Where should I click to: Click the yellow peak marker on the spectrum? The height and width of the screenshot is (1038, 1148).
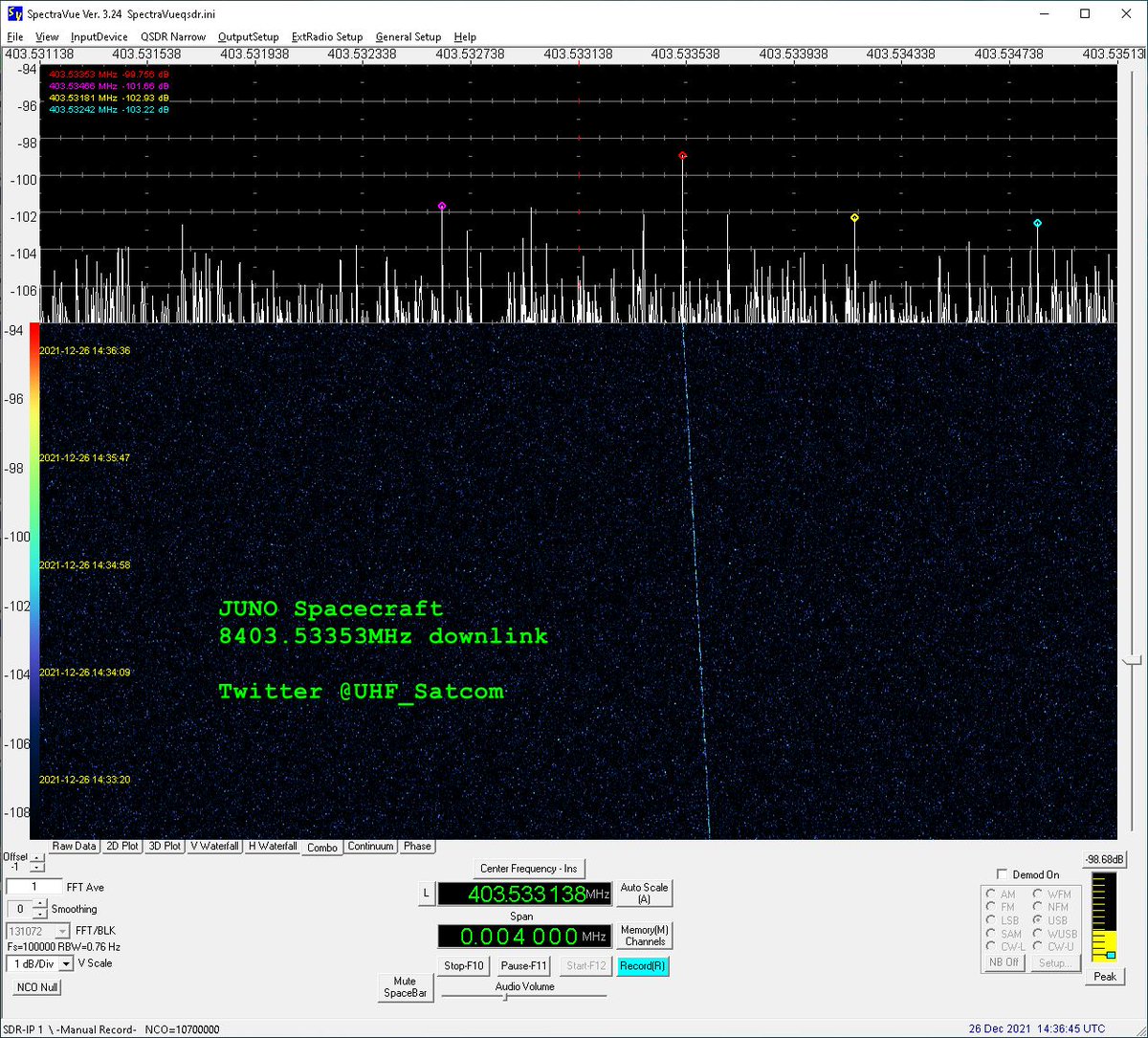(x=854, y=218)
